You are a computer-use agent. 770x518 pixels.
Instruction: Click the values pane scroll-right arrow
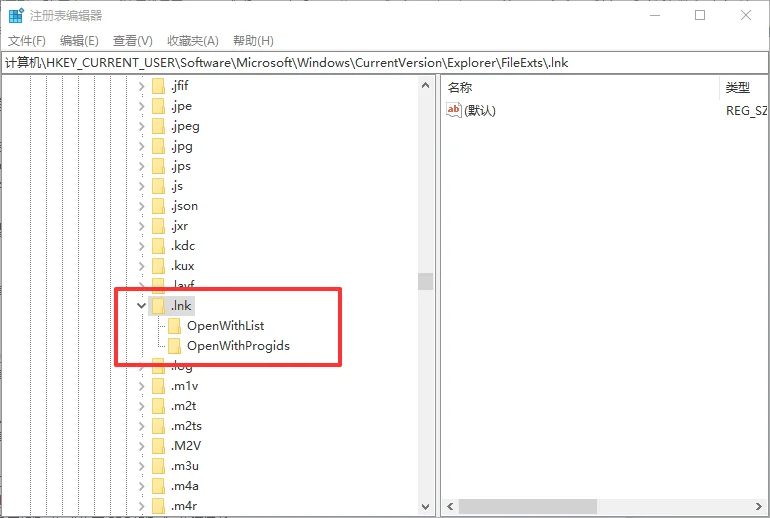click(759, 506)
